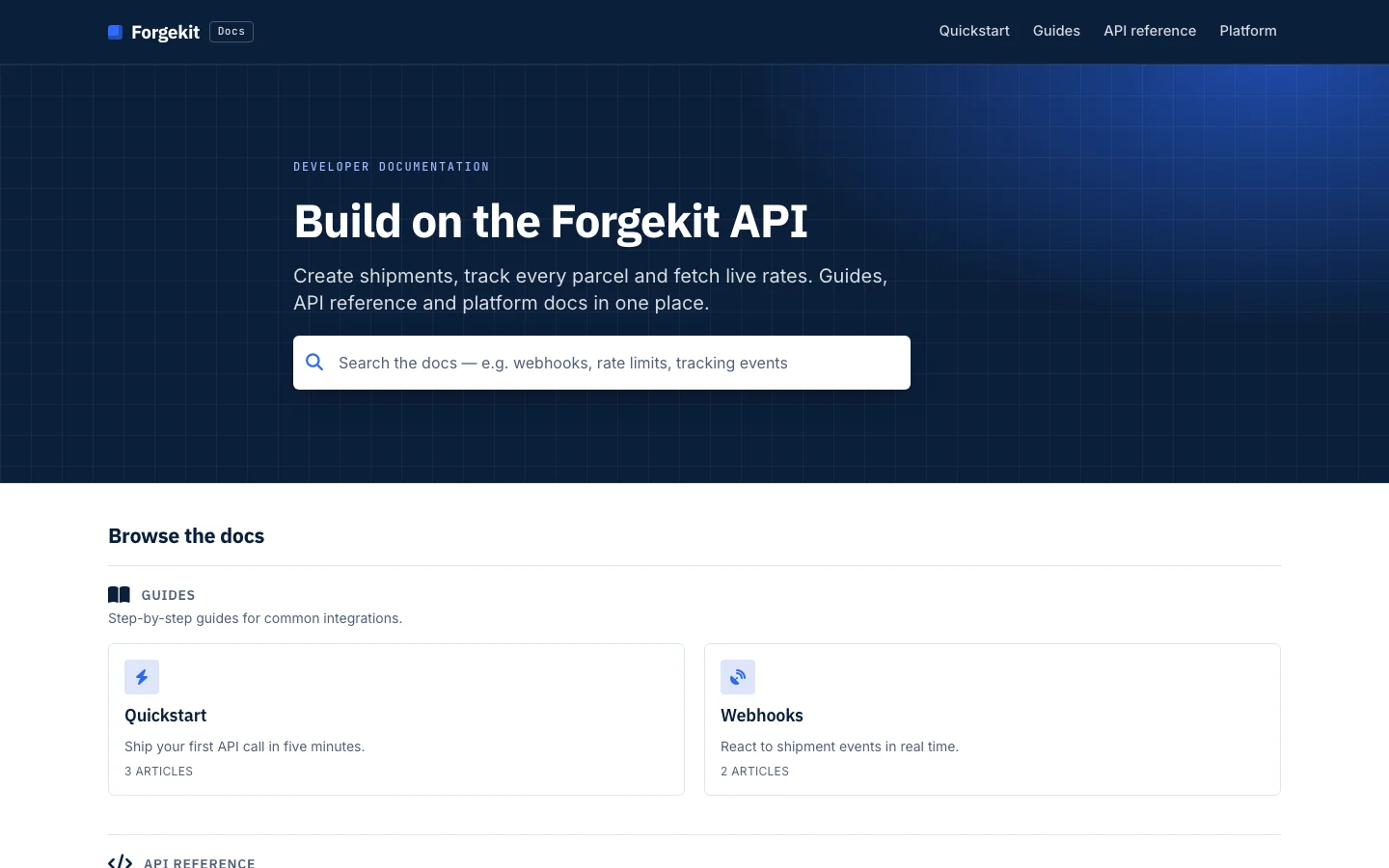Click the Forgekit blue square logo
Screen dimensions: 1389x868
pos(116,32)
